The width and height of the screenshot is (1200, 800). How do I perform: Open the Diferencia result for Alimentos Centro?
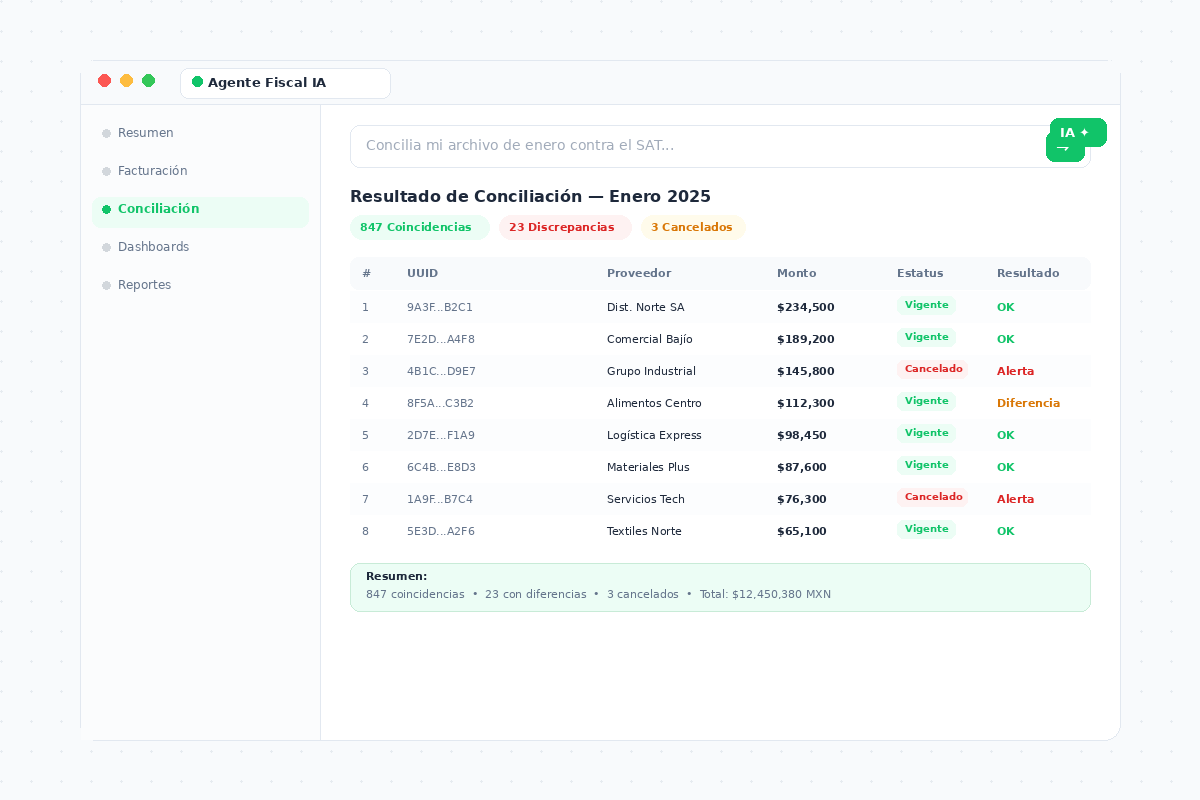[1028, 403]
